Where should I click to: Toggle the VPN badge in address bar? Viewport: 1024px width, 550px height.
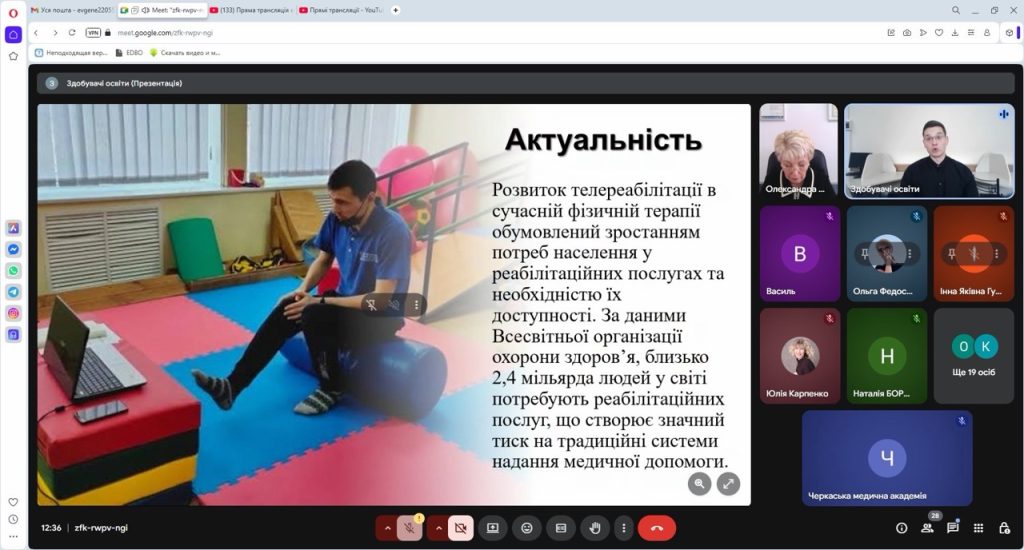92,32
